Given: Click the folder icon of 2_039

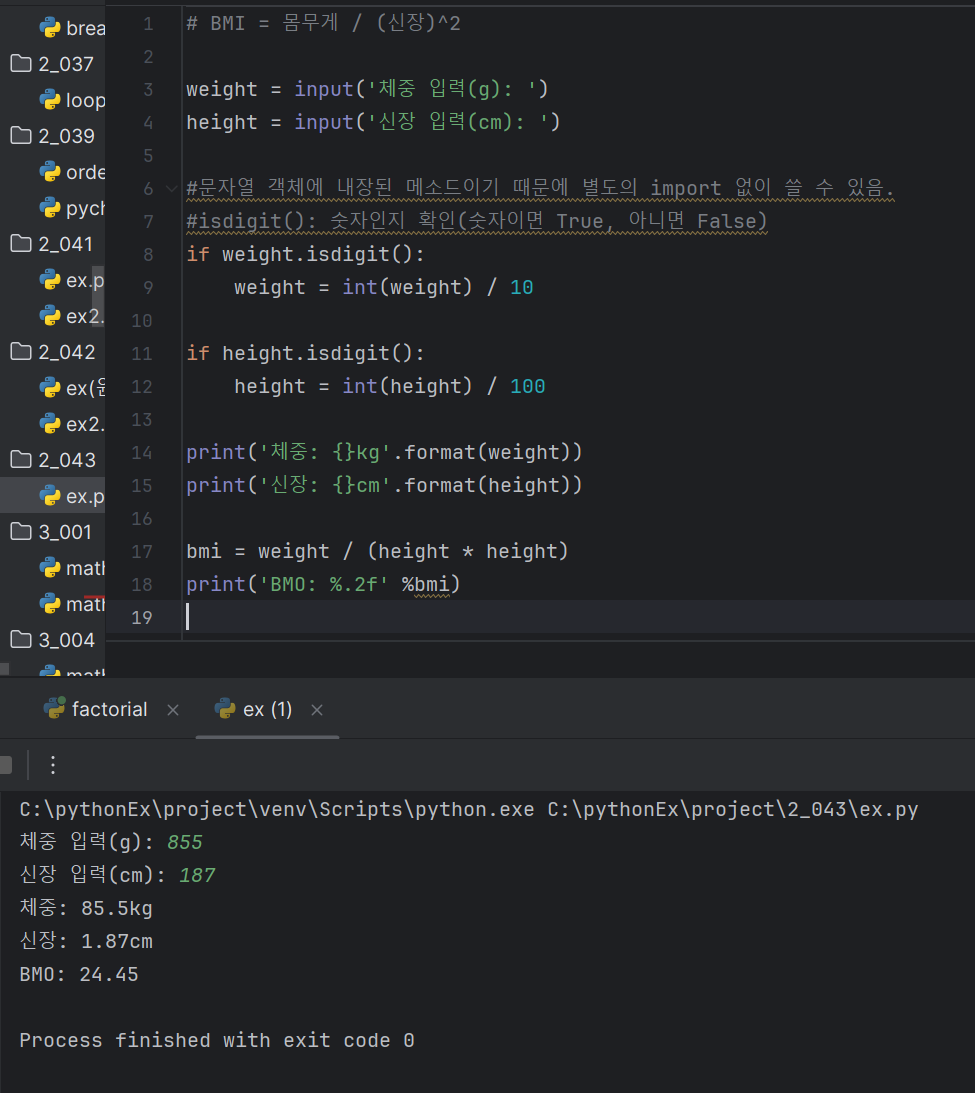Looking at the screenshot, I should [21, 135].
